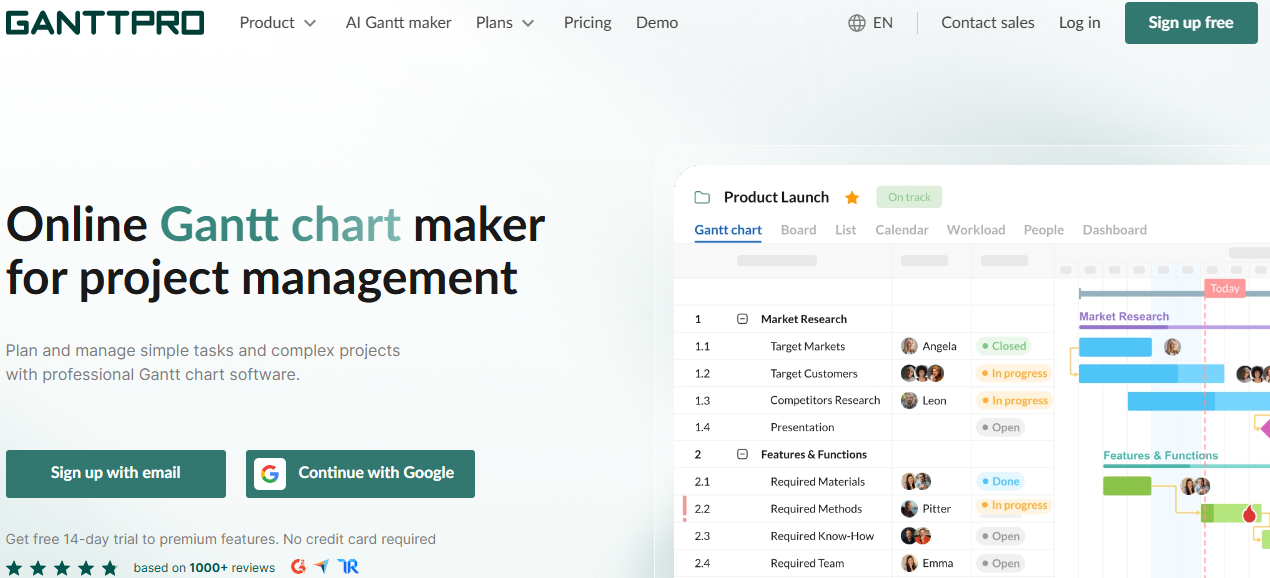Open the Demo link
The image size is (1270, 578).
click(x=657, y=22)
